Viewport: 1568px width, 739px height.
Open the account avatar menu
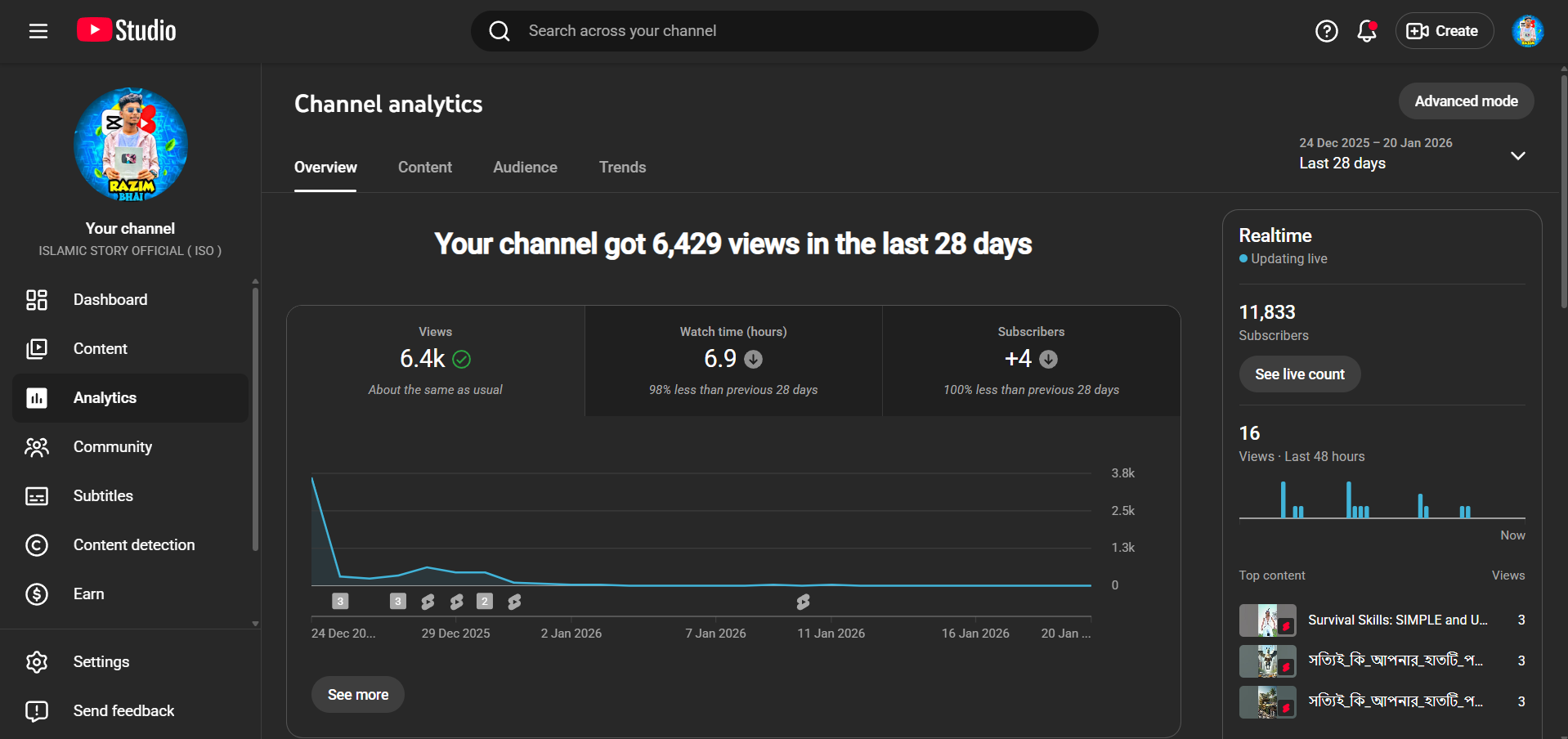pos(1526,31)
